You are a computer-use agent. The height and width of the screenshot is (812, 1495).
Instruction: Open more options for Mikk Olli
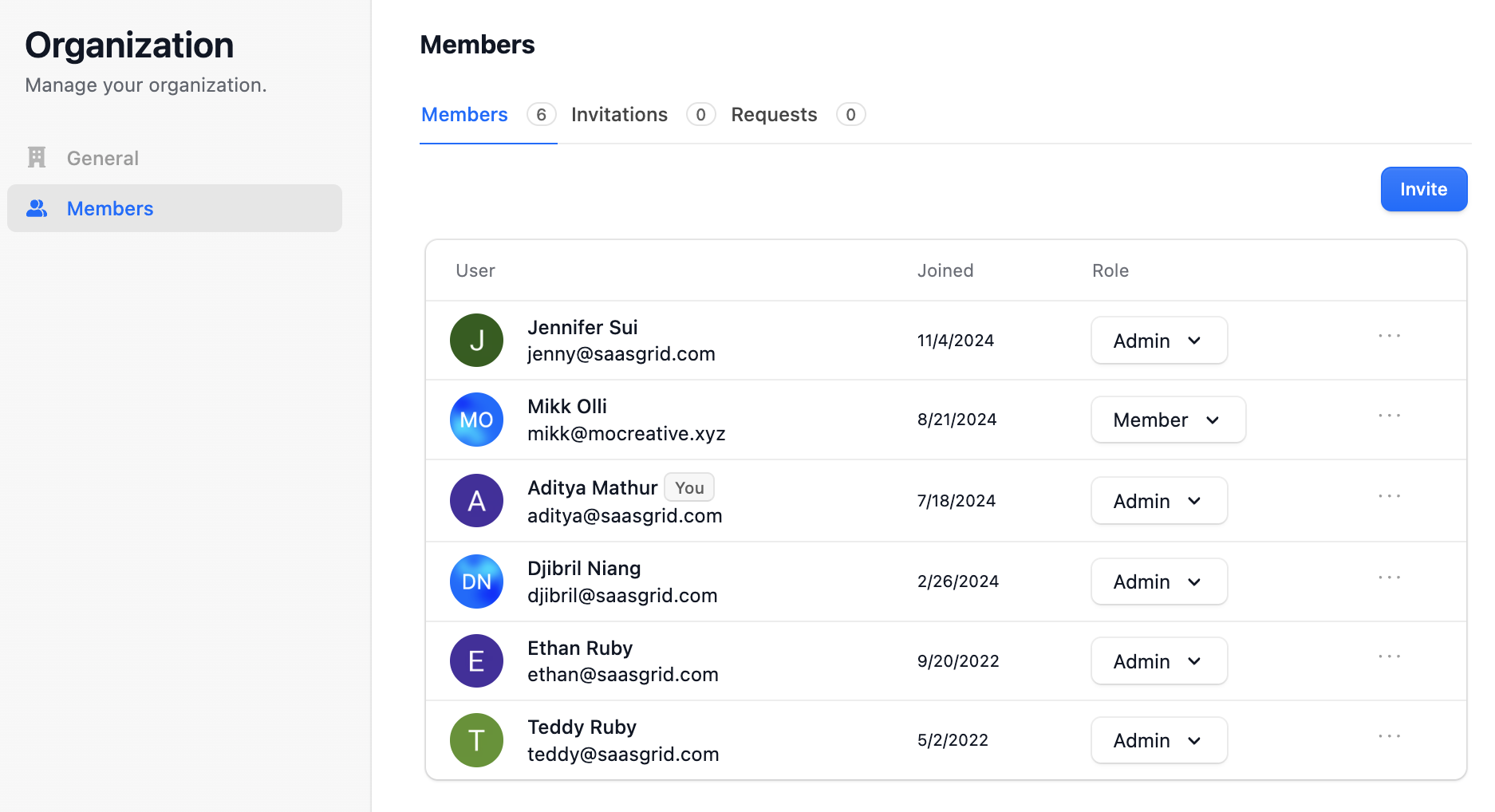pos(1389,416)
